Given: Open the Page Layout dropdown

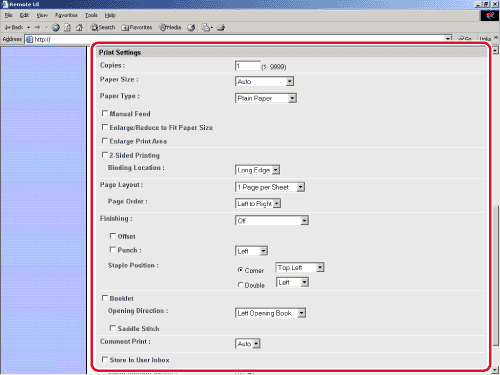Looking at the screenshot, I should pyautogui.click(x=270, y=187).
